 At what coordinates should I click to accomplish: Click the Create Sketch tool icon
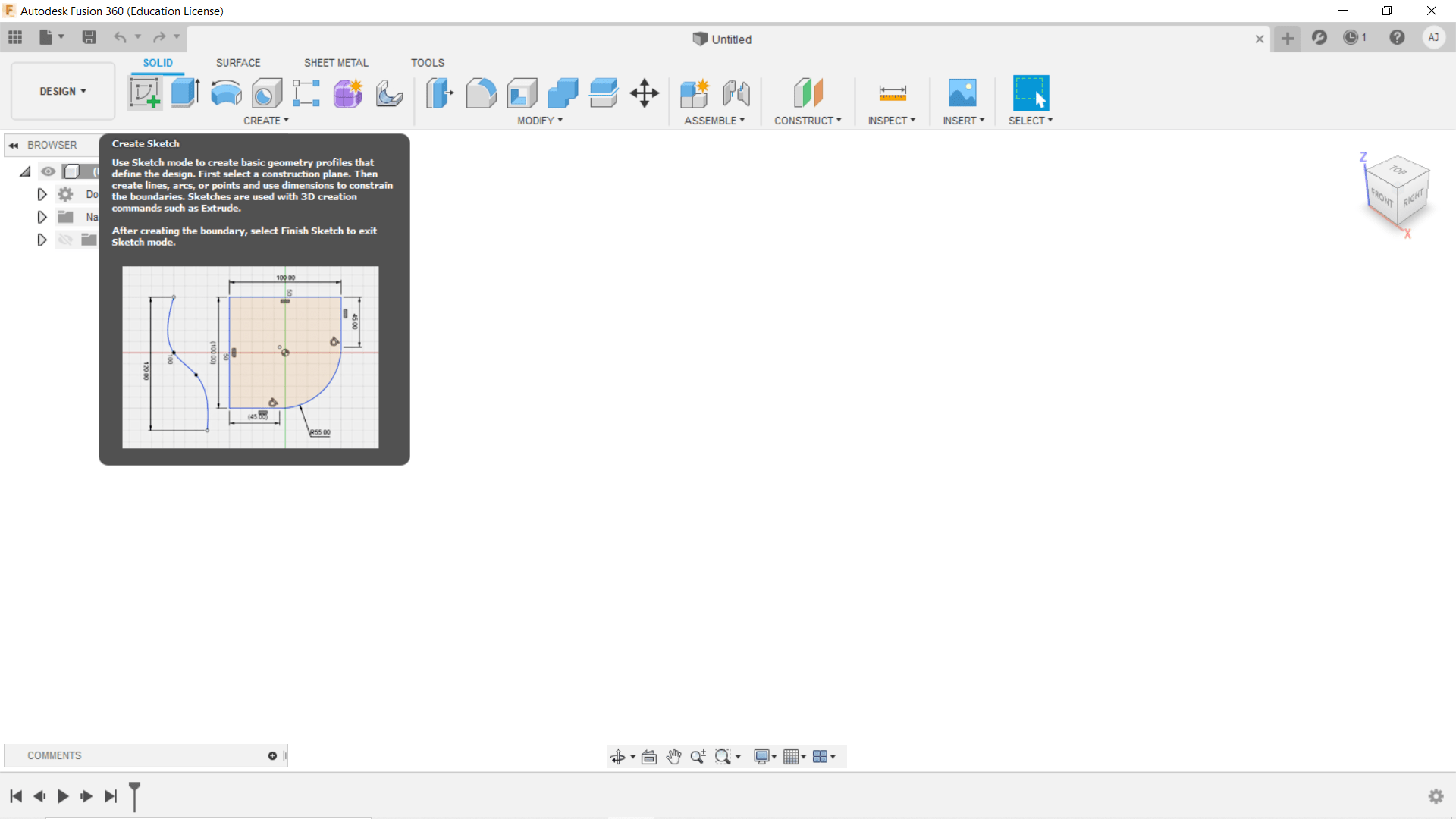click(x=145, y=93)
